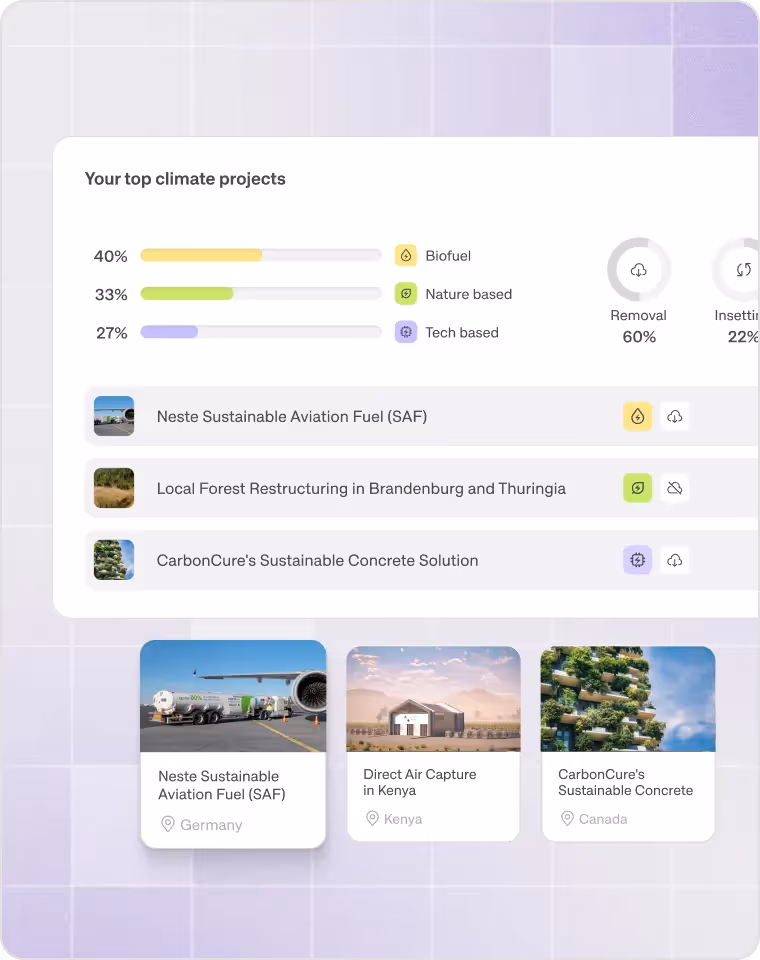The width and height of the screenshot is (760, 960).
Task: Click crossed-out cloud icon in Local Forest row
Action: pos(674,488)
